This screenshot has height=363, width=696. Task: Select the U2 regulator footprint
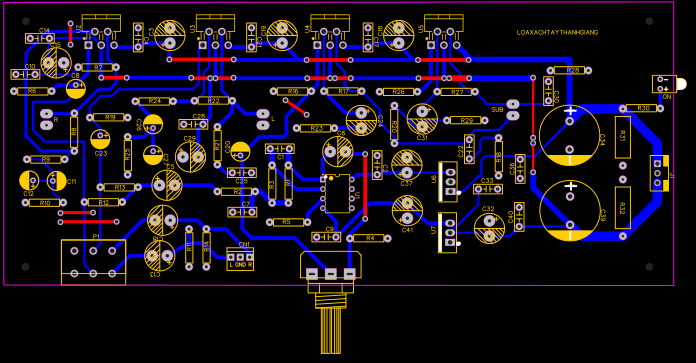tap(101, 32)
